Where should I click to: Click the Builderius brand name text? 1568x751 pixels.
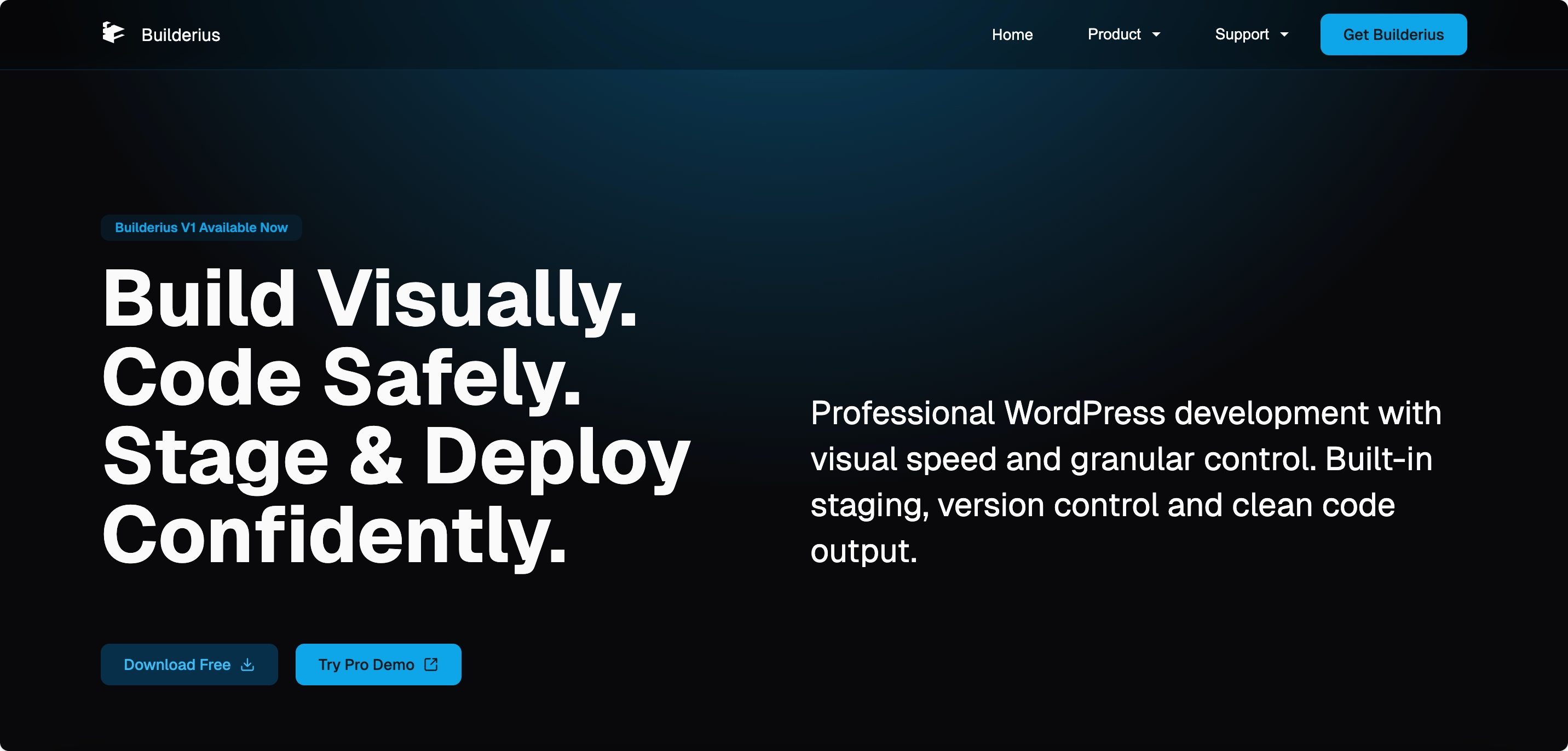pos(181,34)
